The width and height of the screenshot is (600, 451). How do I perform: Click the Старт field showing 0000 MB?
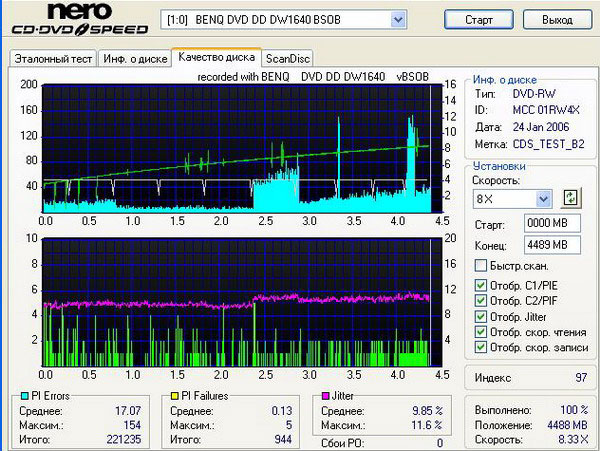coord(552,223)
